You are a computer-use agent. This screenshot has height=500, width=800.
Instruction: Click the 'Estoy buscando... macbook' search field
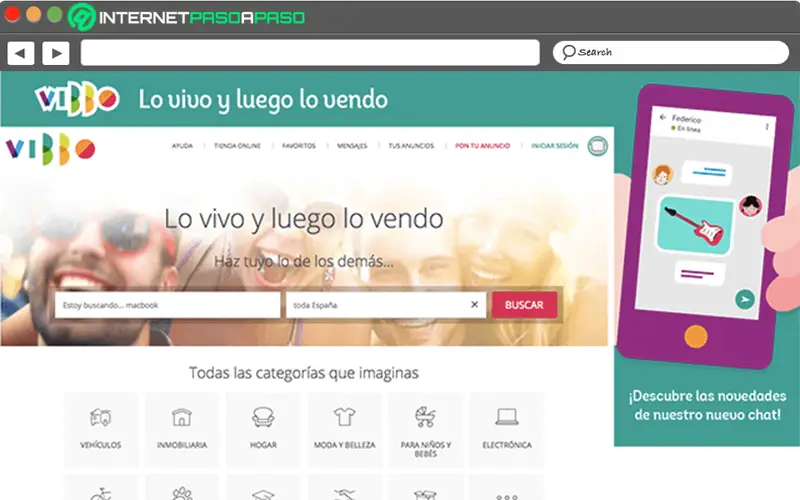167,305
